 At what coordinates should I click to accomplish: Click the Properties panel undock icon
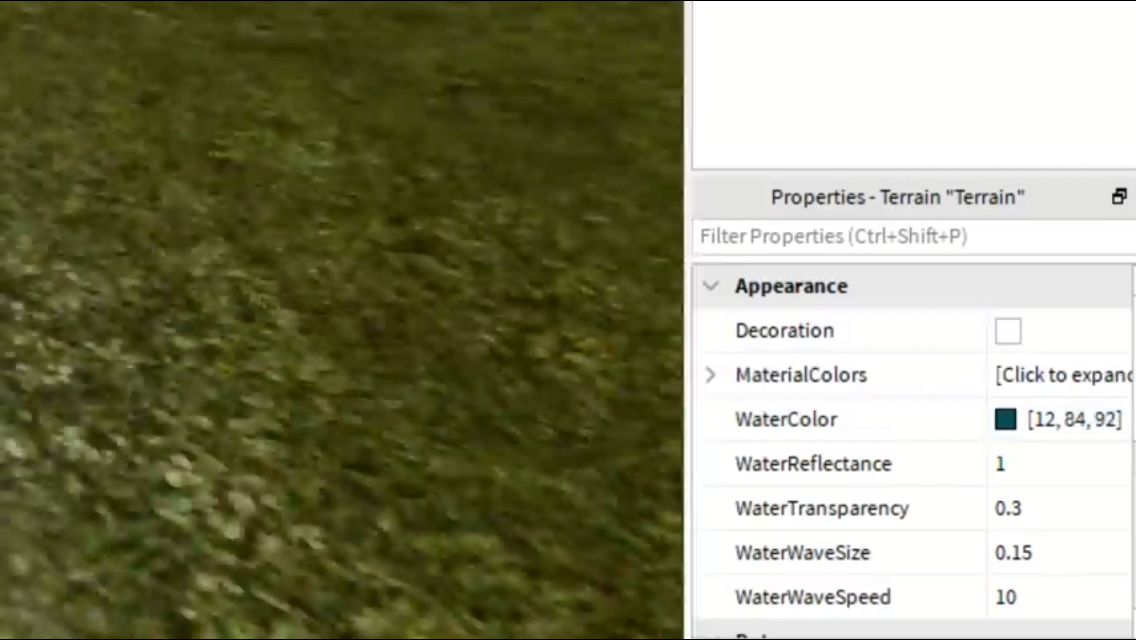tap(1119, 196)
